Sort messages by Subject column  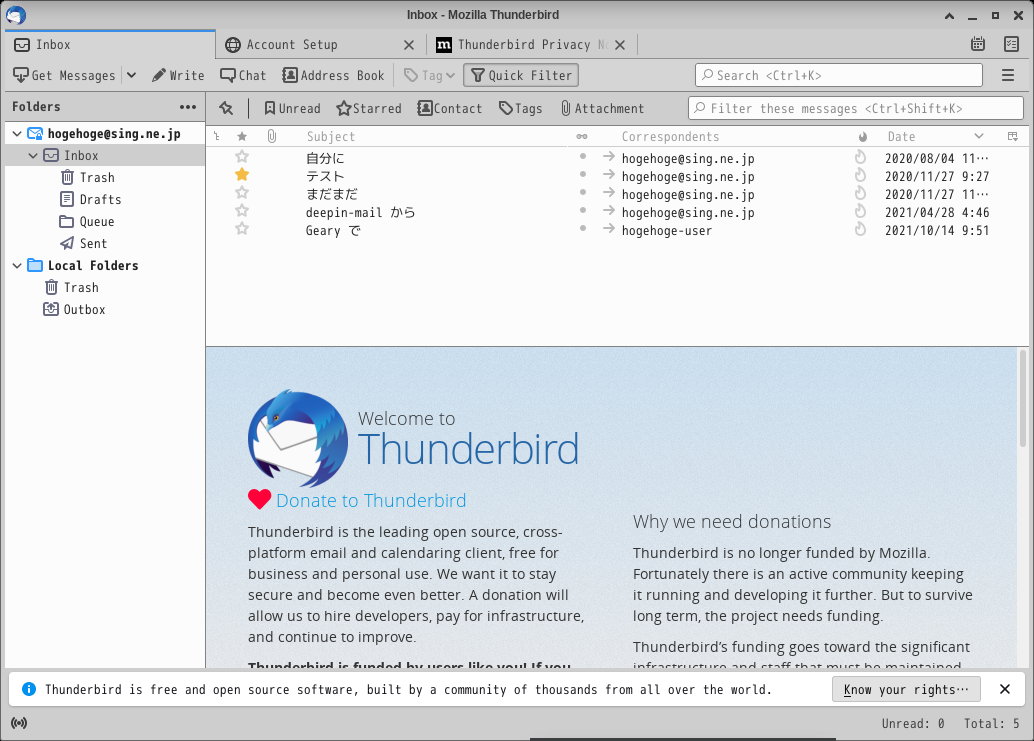[331, 136]
